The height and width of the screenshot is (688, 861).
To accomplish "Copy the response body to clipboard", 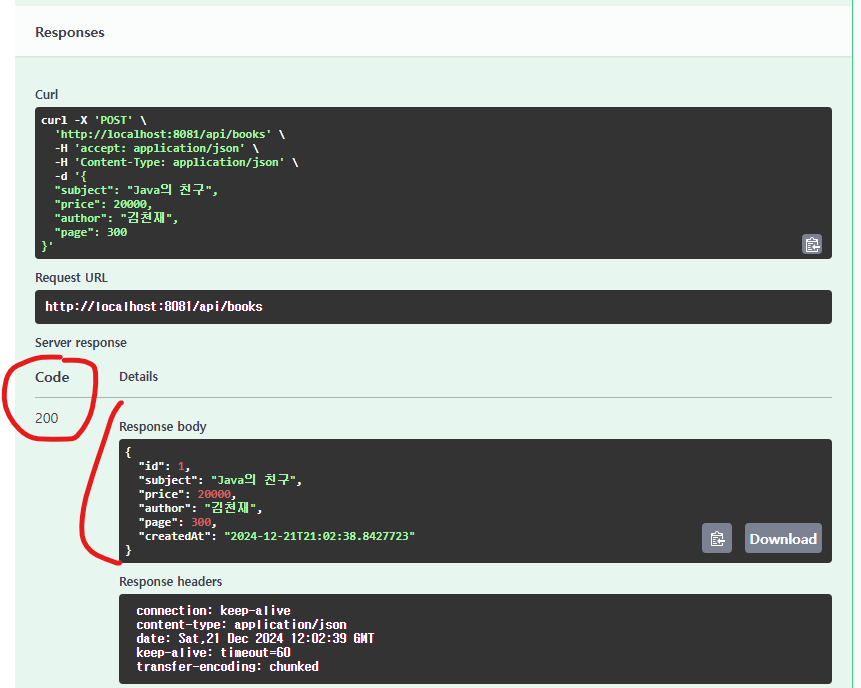I will tap(717, 538).
